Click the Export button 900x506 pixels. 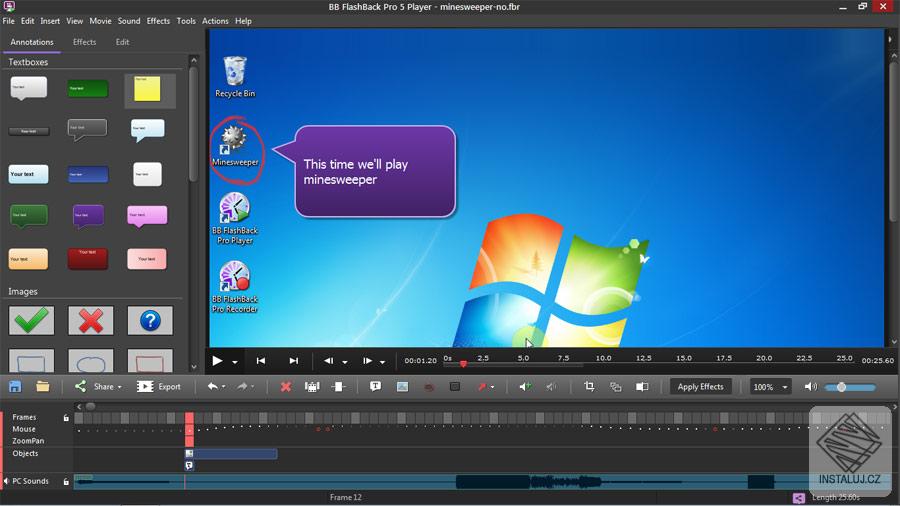click(x=159, y=386)
